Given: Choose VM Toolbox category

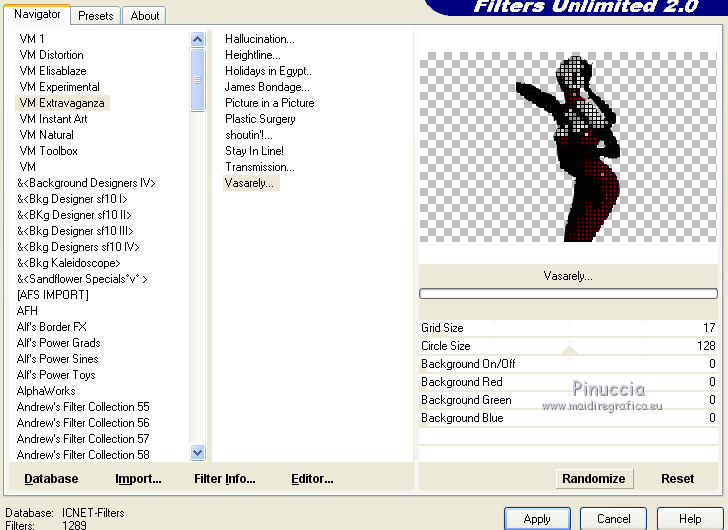Looking at the screenshot, I should tap(48, 151).
